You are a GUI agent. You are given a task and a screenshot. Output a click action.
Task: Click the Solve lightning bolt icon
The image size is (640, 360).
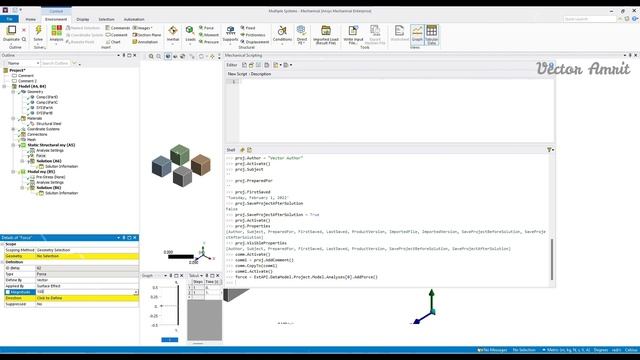point(38,30)
